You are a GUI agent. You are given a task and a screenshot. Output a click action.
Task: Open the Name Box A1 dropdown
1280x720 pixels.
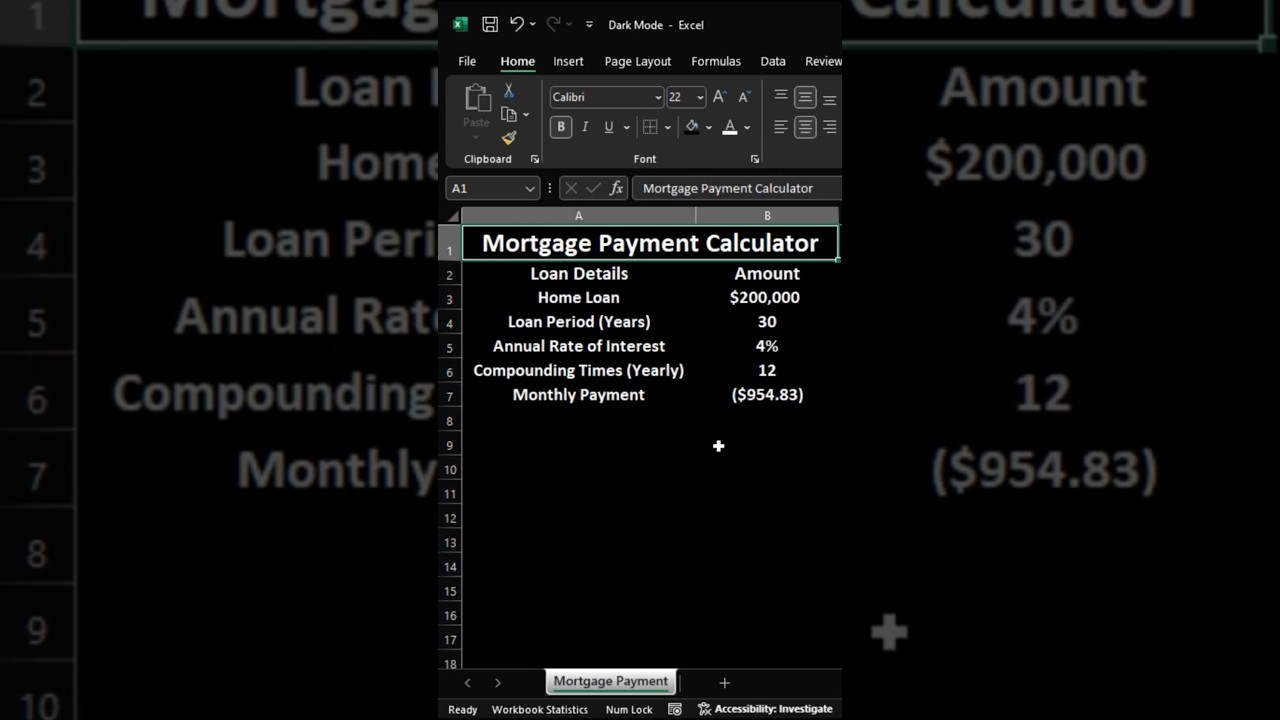click(530, 188)
